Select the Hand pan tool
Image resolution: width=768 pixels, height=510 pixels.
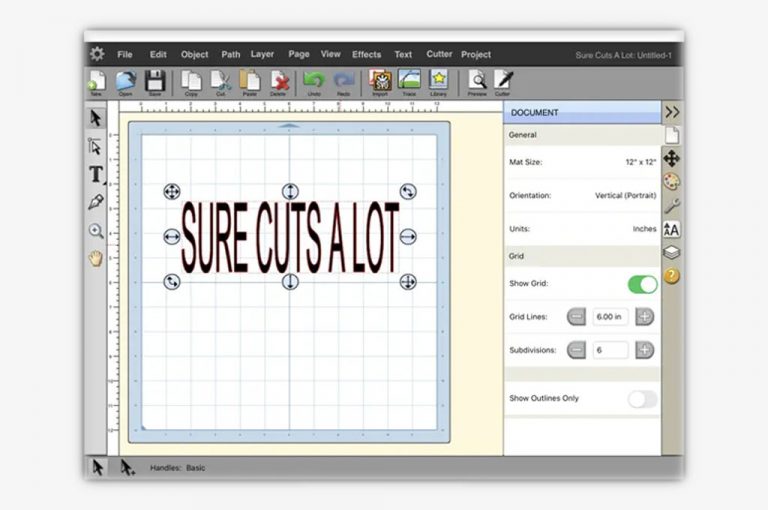(96, 258)
